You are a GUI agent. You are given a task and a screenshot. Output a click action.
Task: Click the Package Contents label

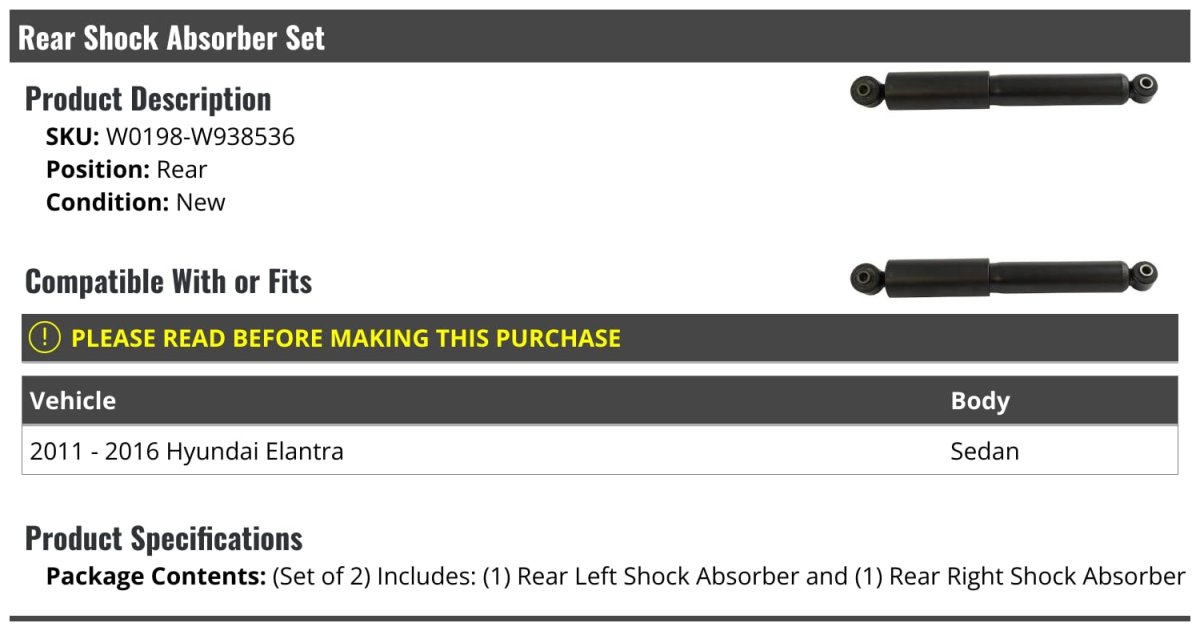coord(156,577)
